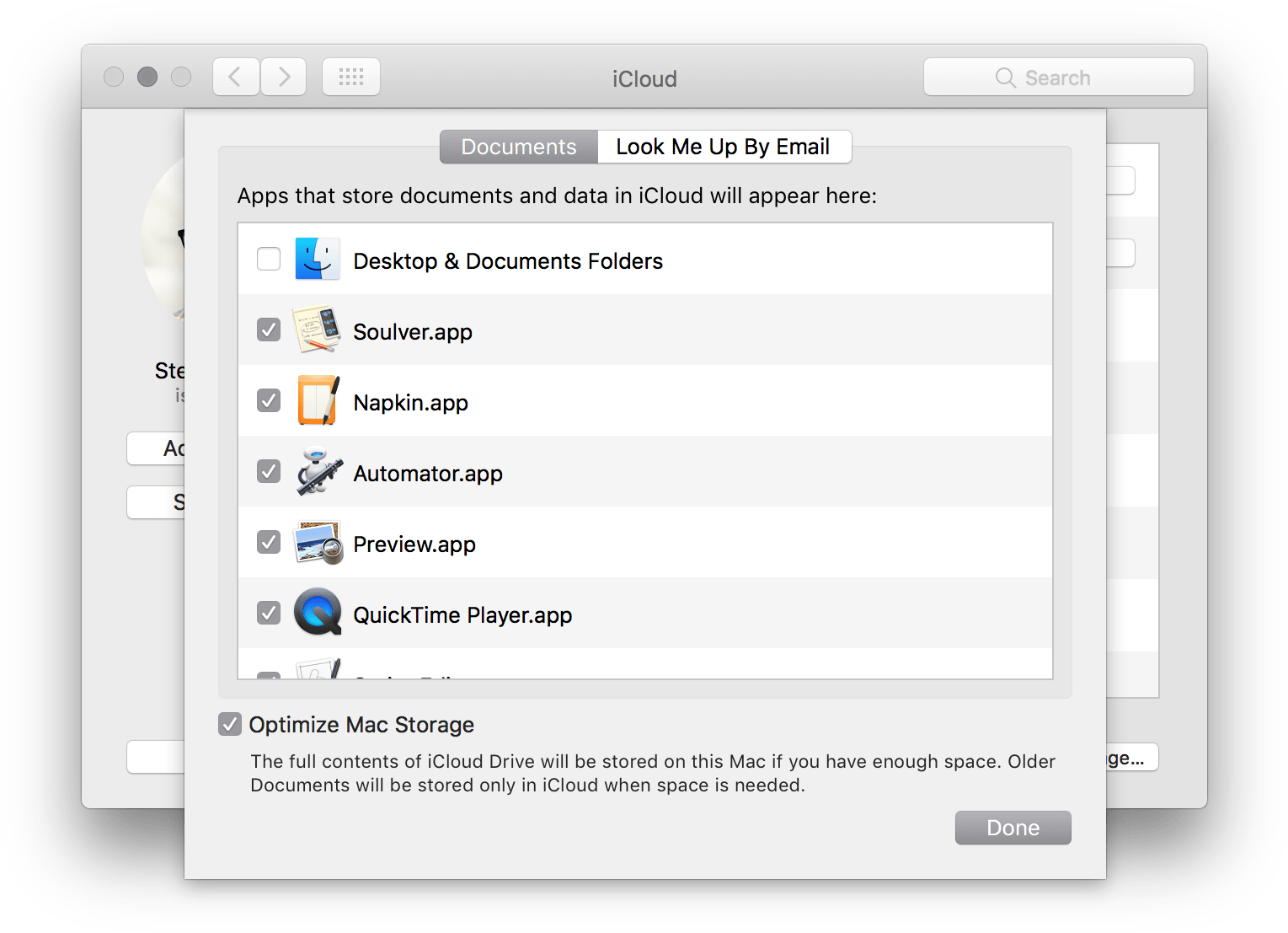Select the QuickTime Player.app row text

[463, 615]
